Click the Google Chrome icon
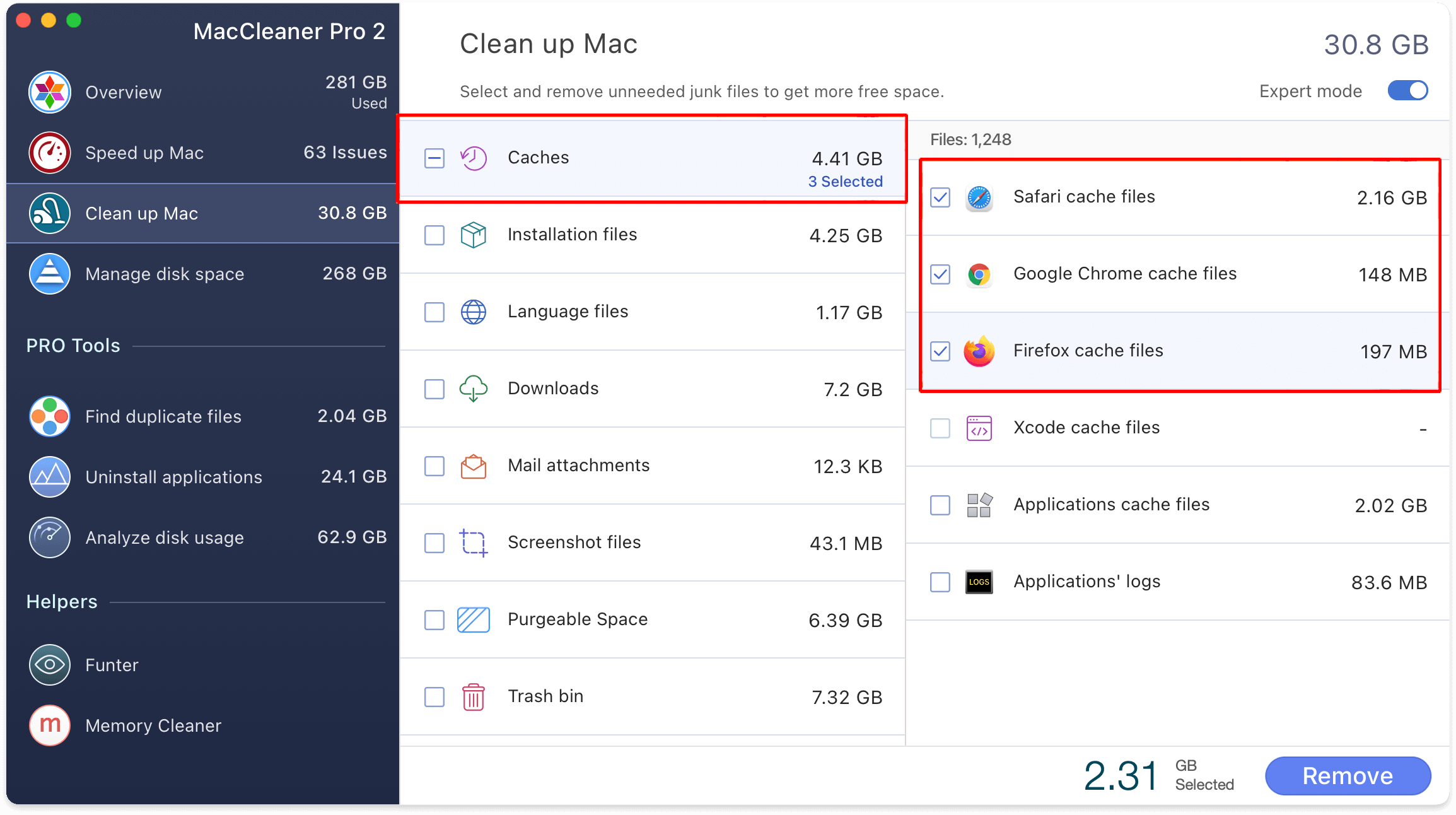 click(x=979, y=275)
